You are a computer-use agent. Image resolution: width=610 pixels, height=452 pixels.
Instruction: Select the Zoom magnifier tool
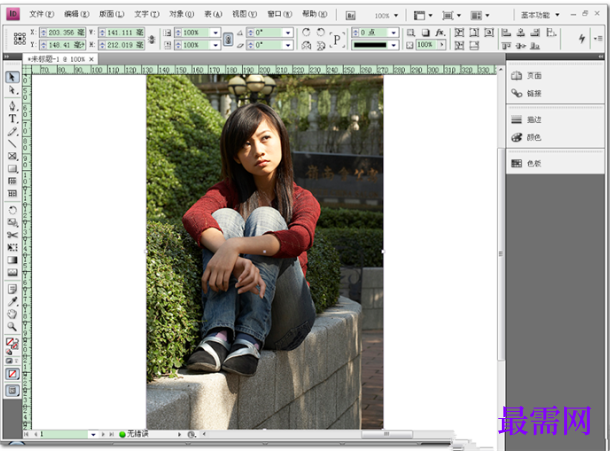coord(12,326)
